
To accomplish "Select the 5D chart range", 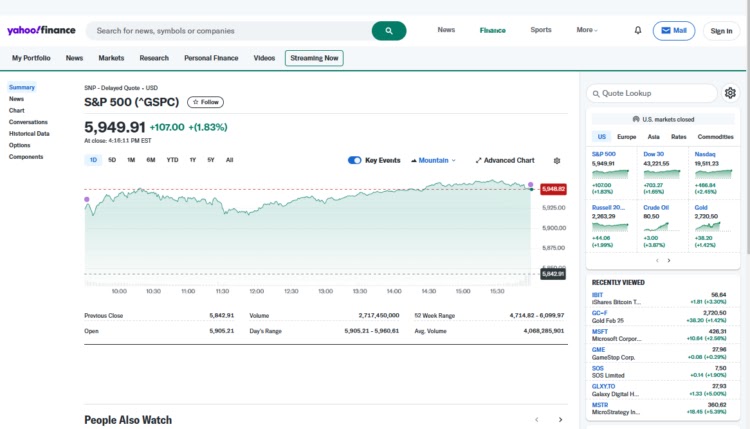I will (112, 160).
